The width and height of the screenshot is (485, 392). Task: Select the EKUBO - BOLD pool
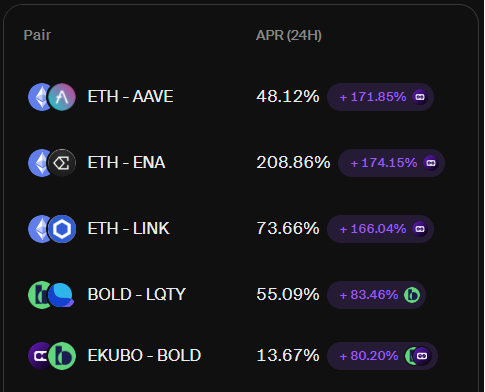144,356
